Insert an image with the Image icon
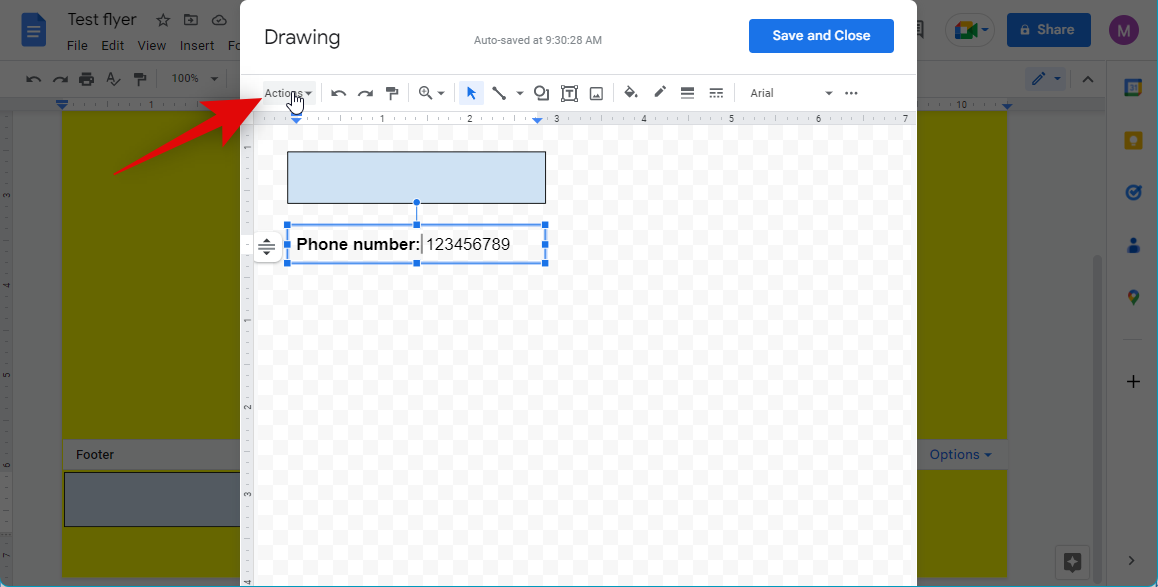The height and width of the screenshot is (587, 1158). (596, 93)
